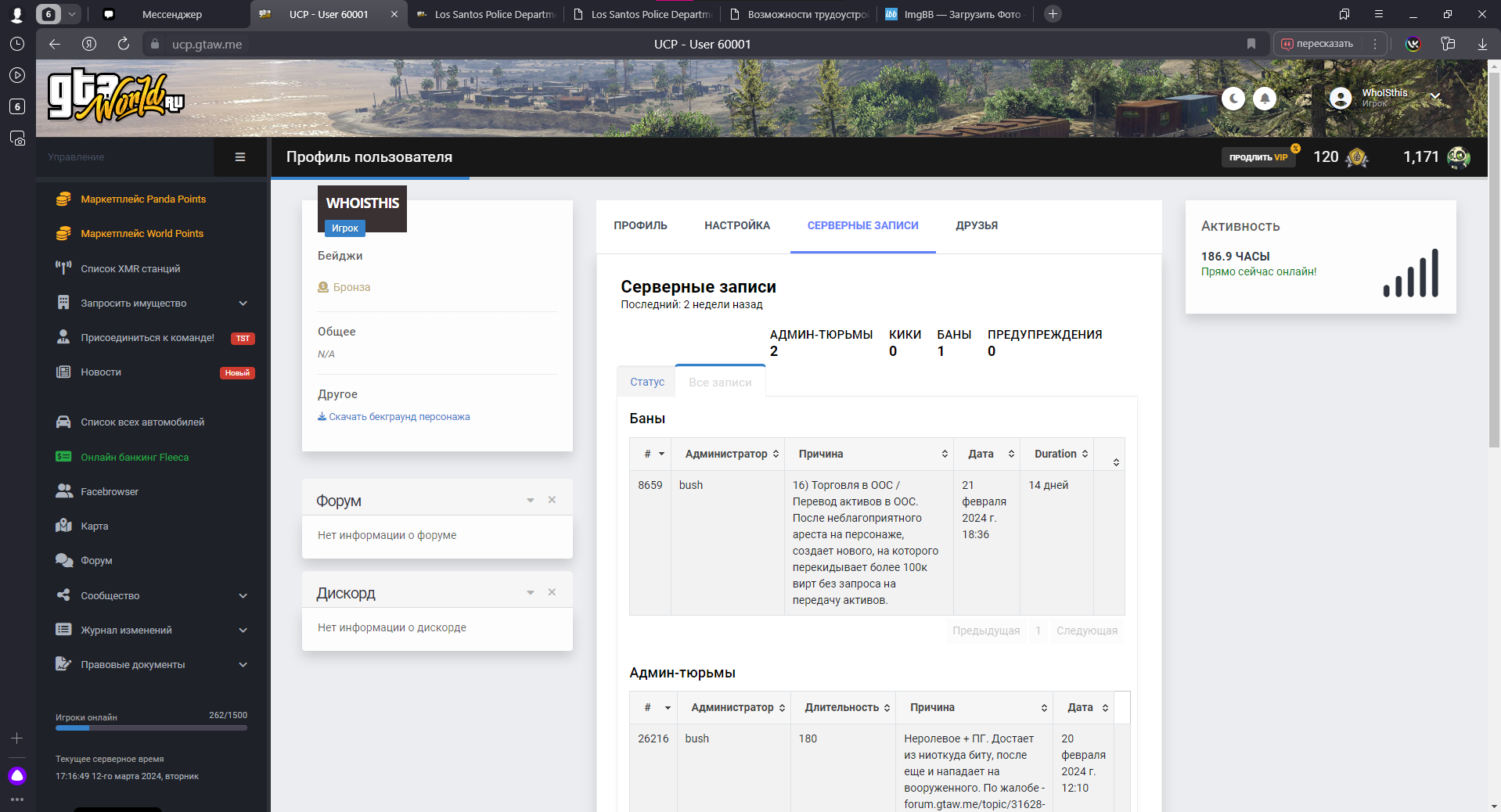Click players online progress bar

coord(151,728)
